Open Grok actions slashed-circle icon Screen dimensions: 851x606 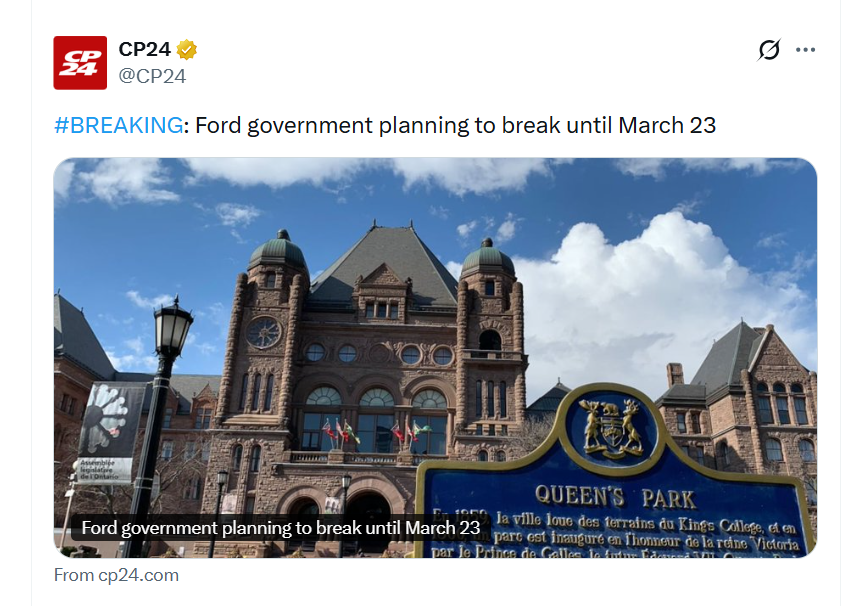coord(768,50)
